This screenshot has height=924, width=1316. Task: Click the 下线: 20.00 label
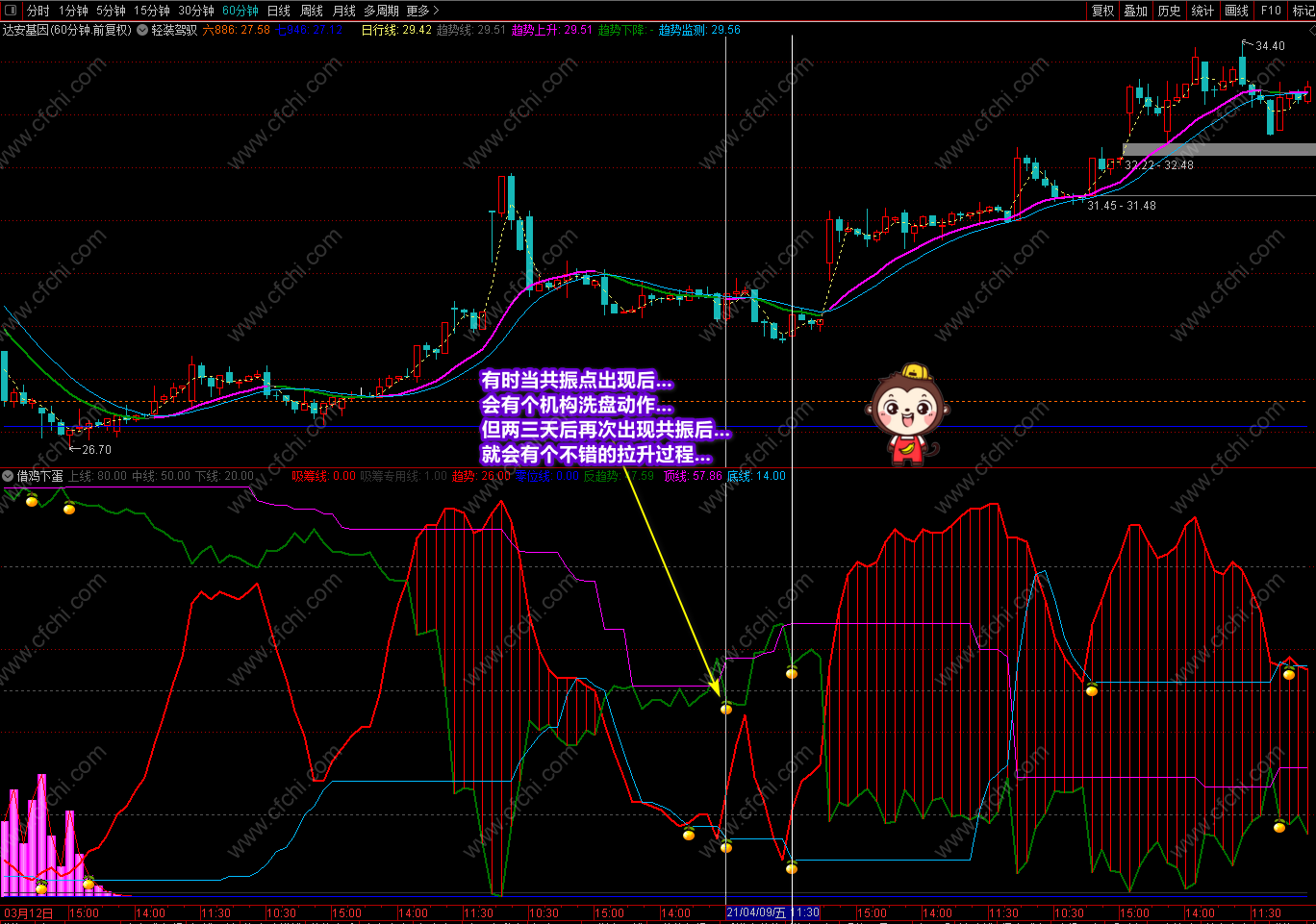224,476
